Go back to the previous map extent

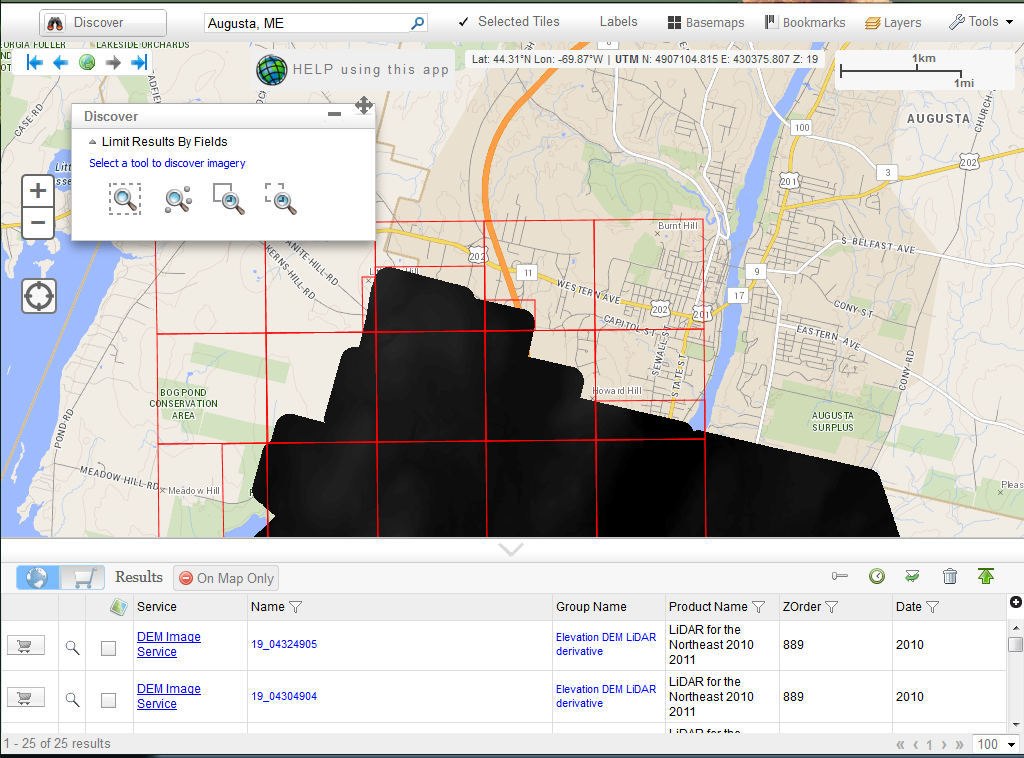pos(61,63)
